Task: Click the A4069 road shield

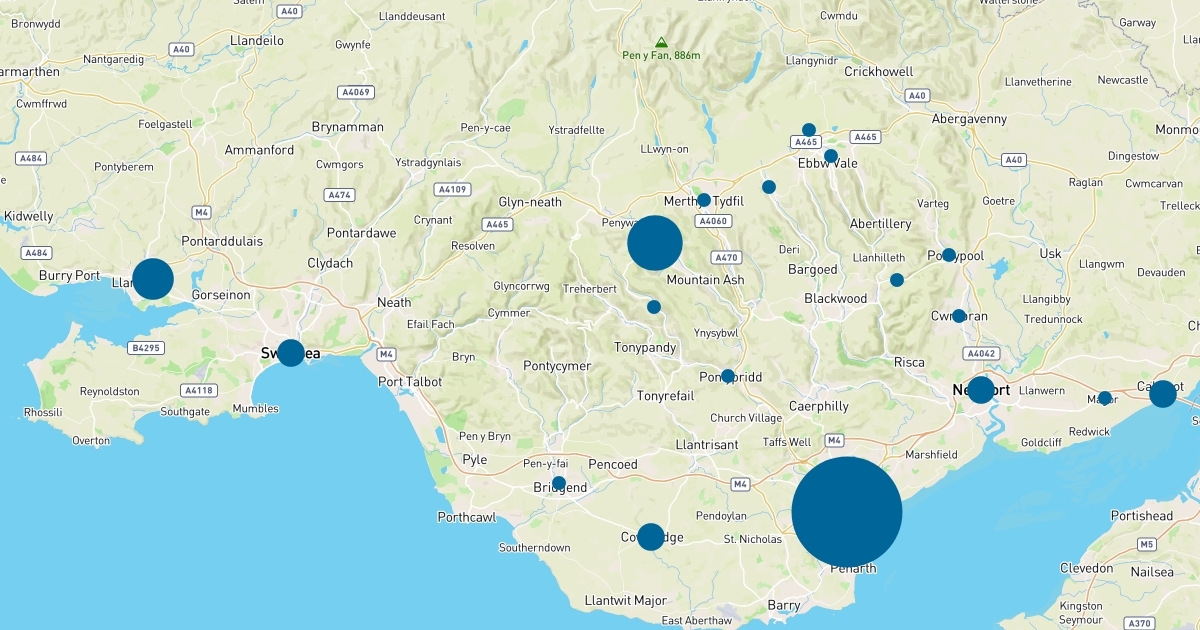Action: tap(356, 92)
